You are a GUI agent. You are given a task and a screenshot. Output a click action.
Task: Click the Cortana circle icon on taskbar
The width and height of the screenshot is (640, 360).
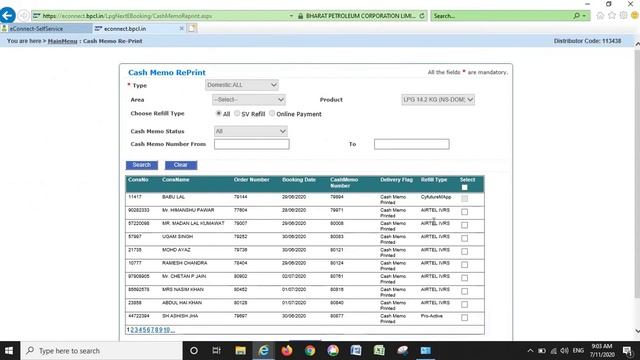coord(194,351)
